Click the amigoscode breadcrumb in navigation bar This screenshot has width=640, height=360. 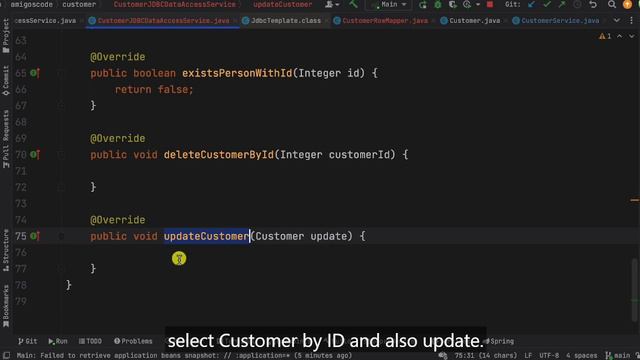[x=31, y=4]
